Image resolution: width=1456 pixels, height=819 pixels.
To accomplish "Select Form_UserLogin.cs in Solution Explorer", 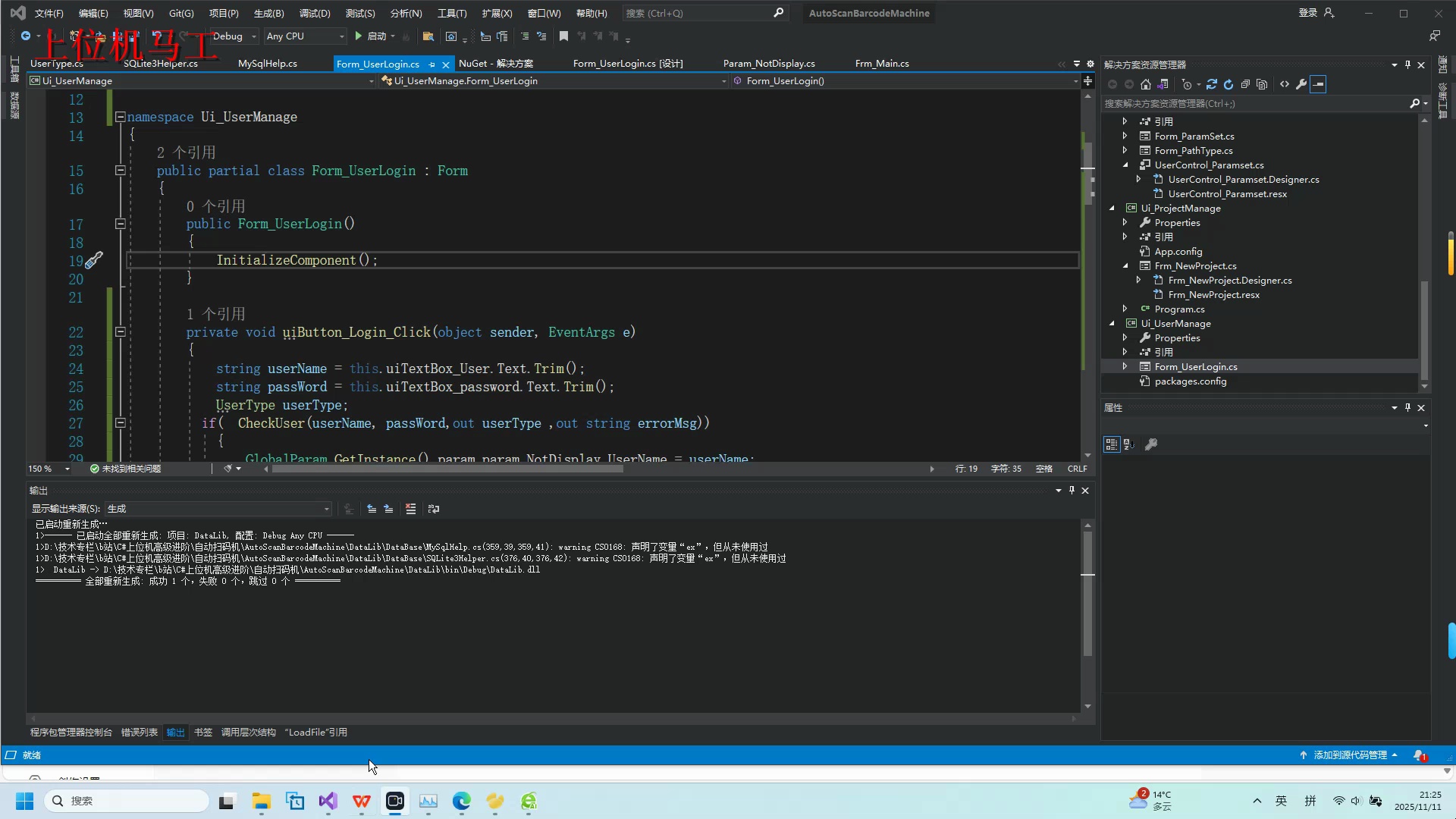I will 1195,367.
